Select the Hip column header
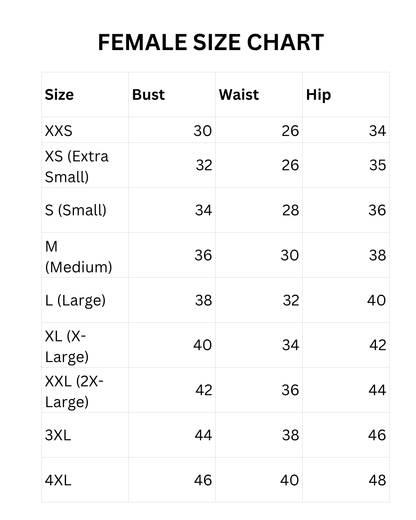 (318, 95)
